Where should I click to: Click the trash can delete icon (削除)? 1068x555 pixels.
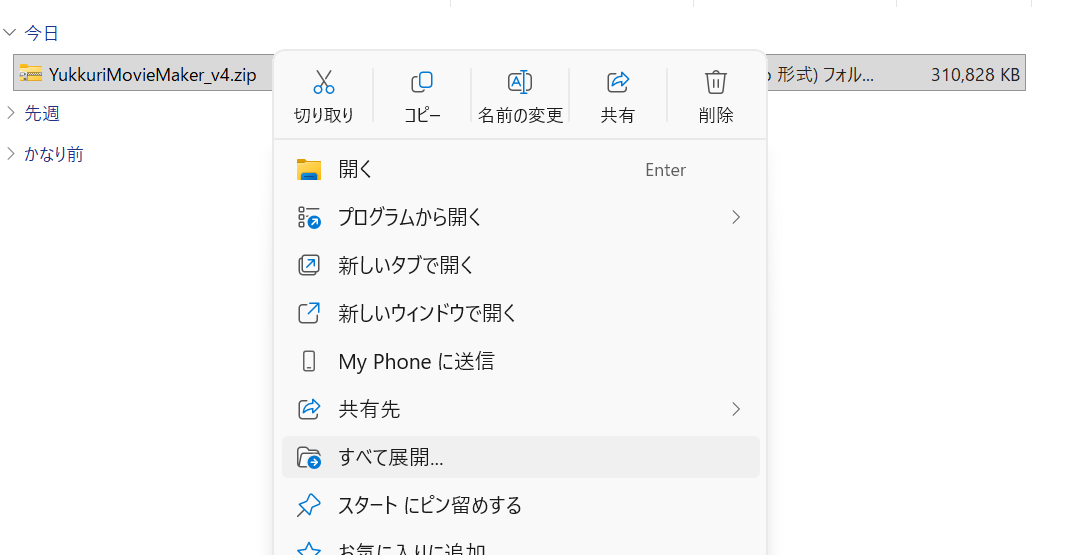click(x=716, y=82)
